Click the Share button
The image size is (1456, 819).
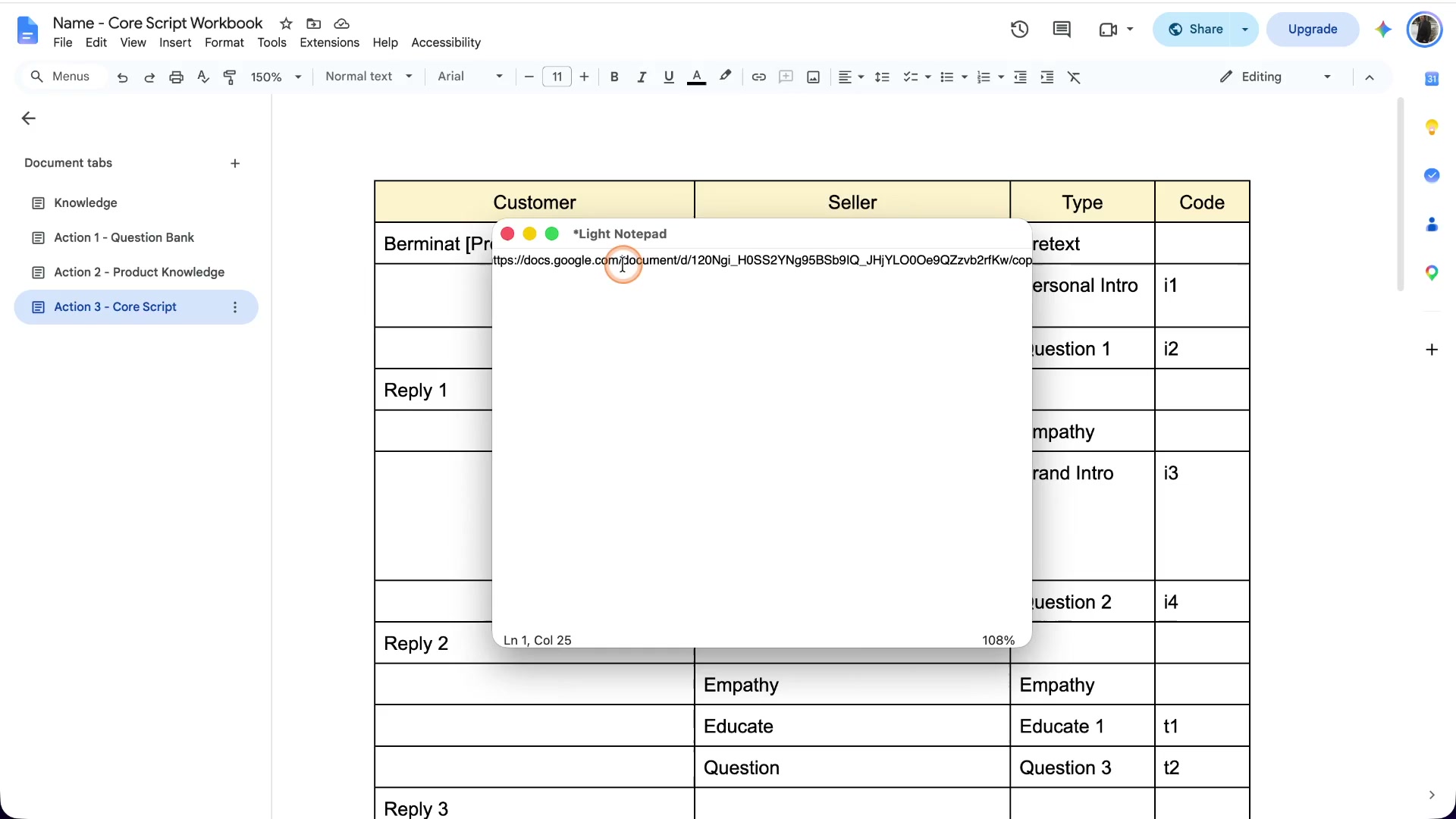(1196, 30)
